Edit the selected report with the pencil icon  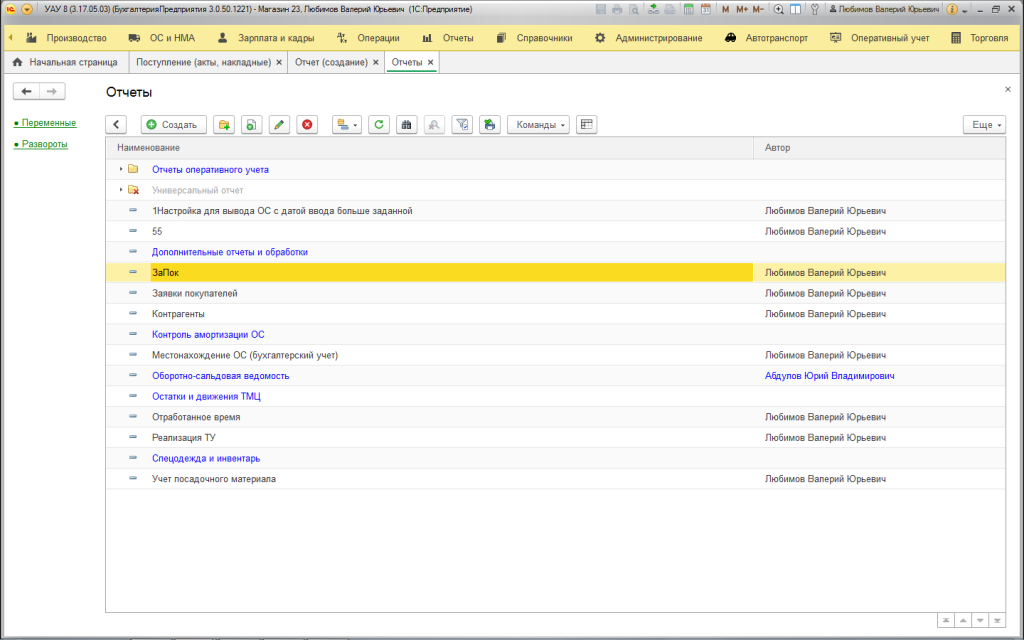point(280,125)
